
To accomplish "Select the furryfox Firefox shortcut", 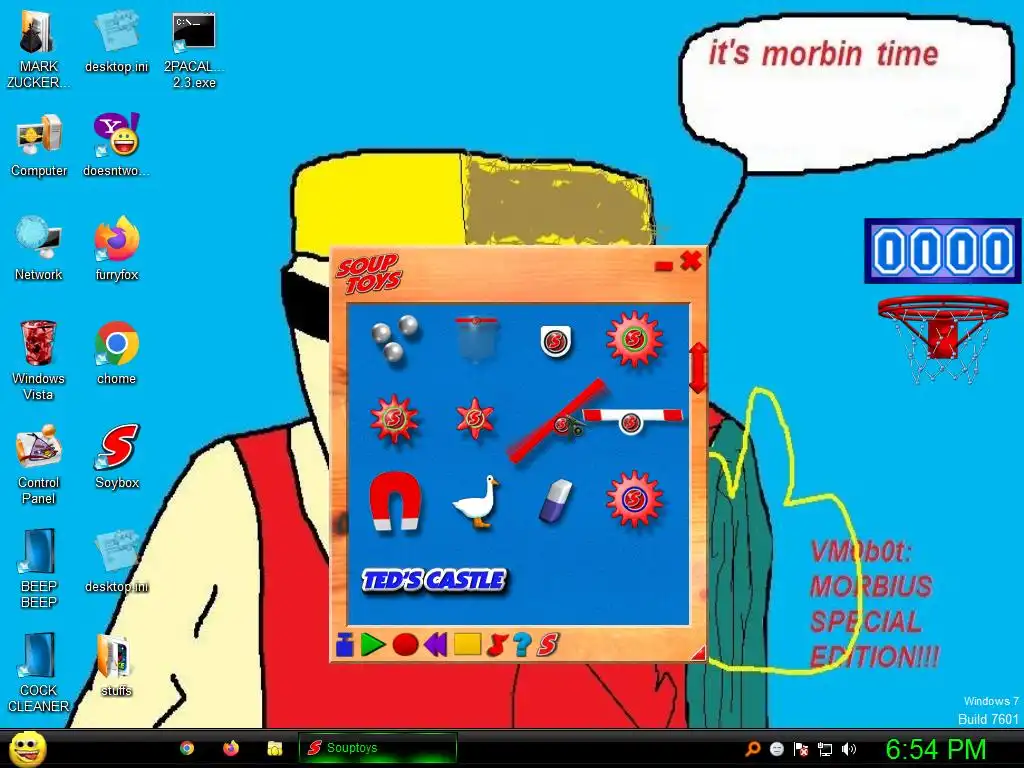I will 117,249.
